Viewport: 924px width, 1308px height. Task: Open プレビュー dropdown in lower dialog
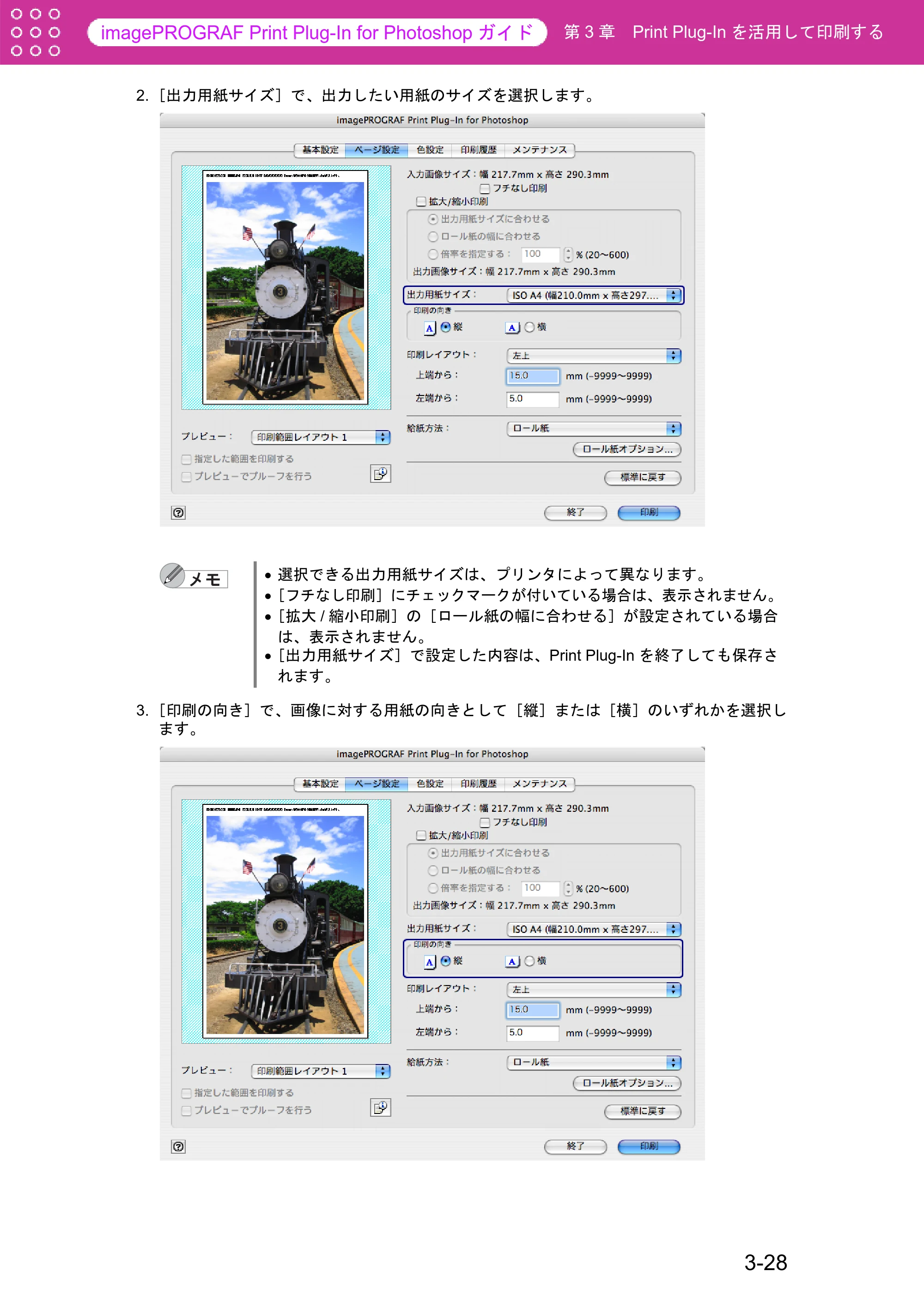pyautogui.click(x=320, y=1071)
